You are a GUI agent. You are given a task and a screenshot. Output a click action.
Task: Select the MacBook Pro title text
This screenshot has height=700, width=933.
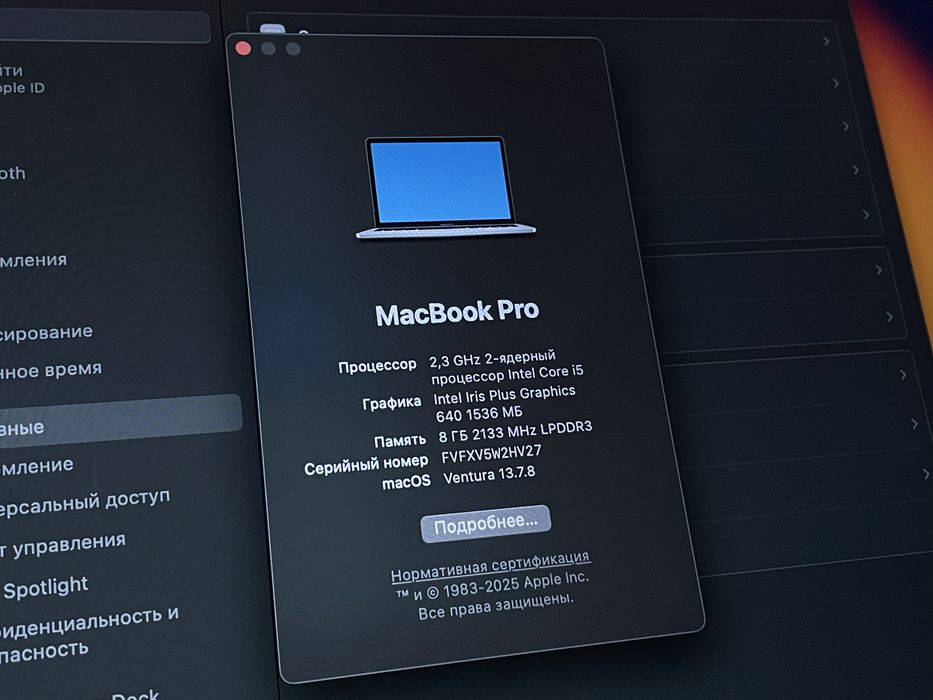(457, 312)
